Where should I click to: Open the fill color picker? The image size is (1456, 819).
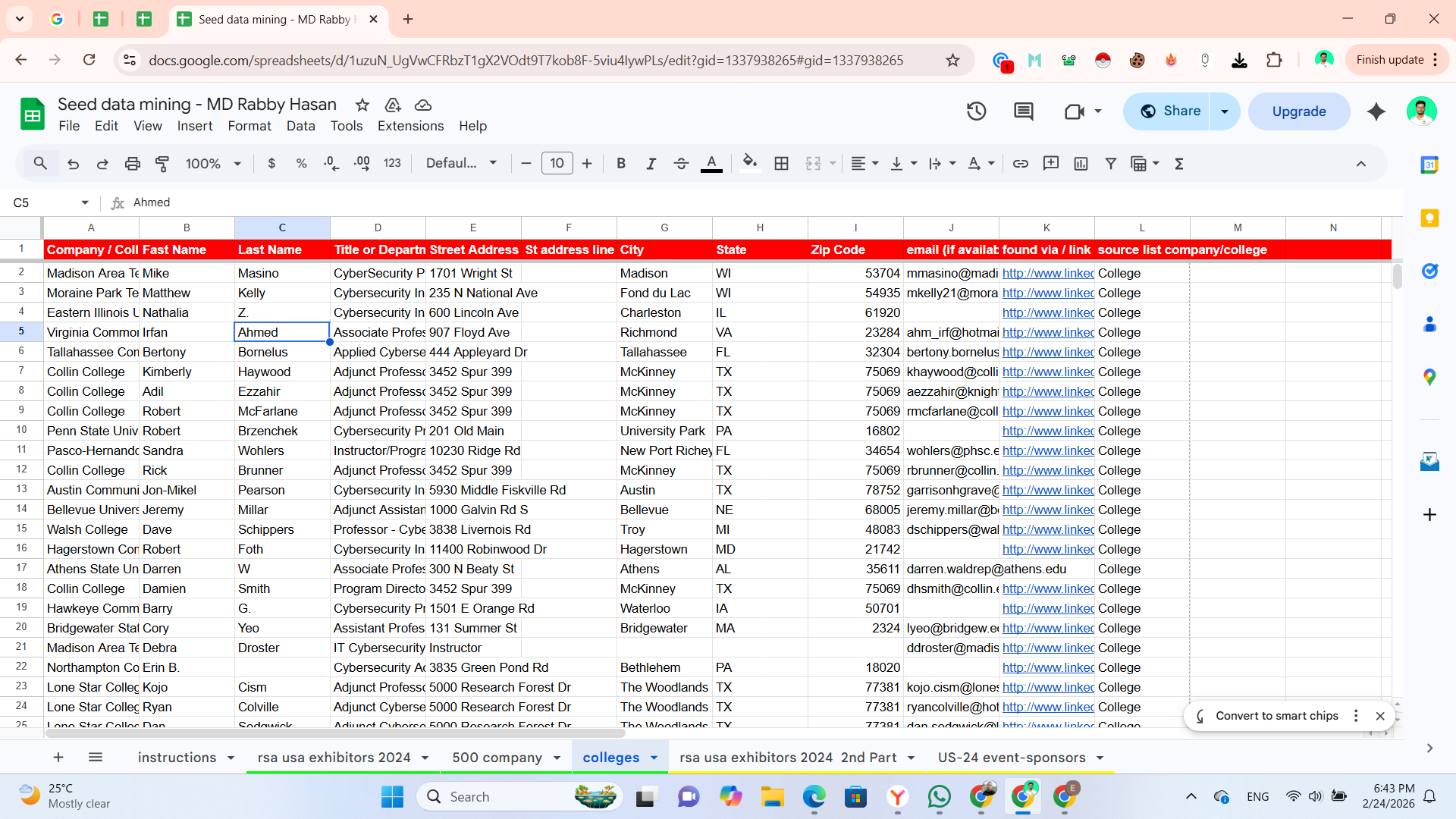click(749, 163)
